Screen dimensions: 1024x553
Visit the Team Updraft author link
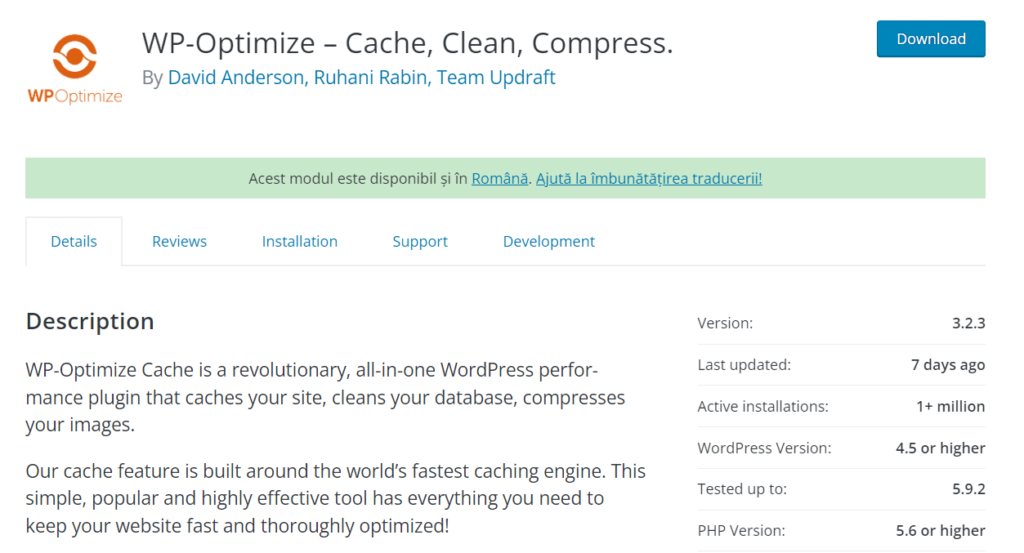496,77
